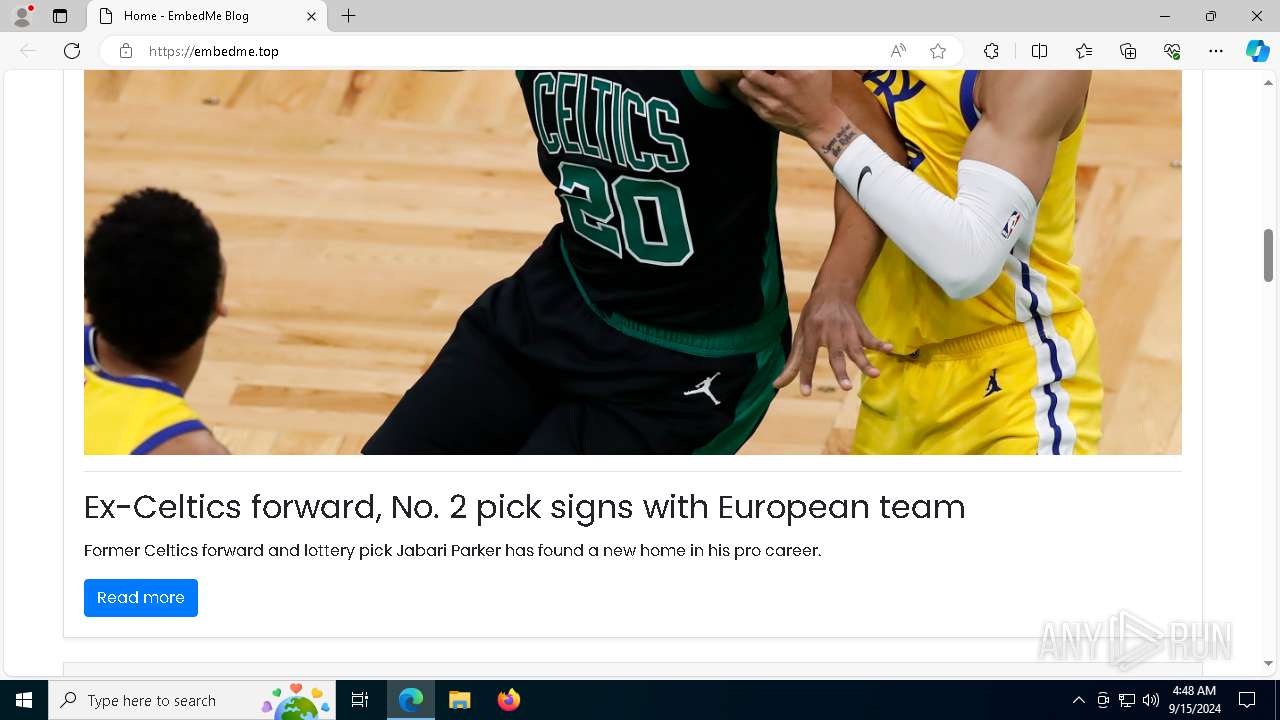The width and height of the screenshot is (1280, 720).
Task: Click the taskbar search box
Action: (x=192, y=700)
